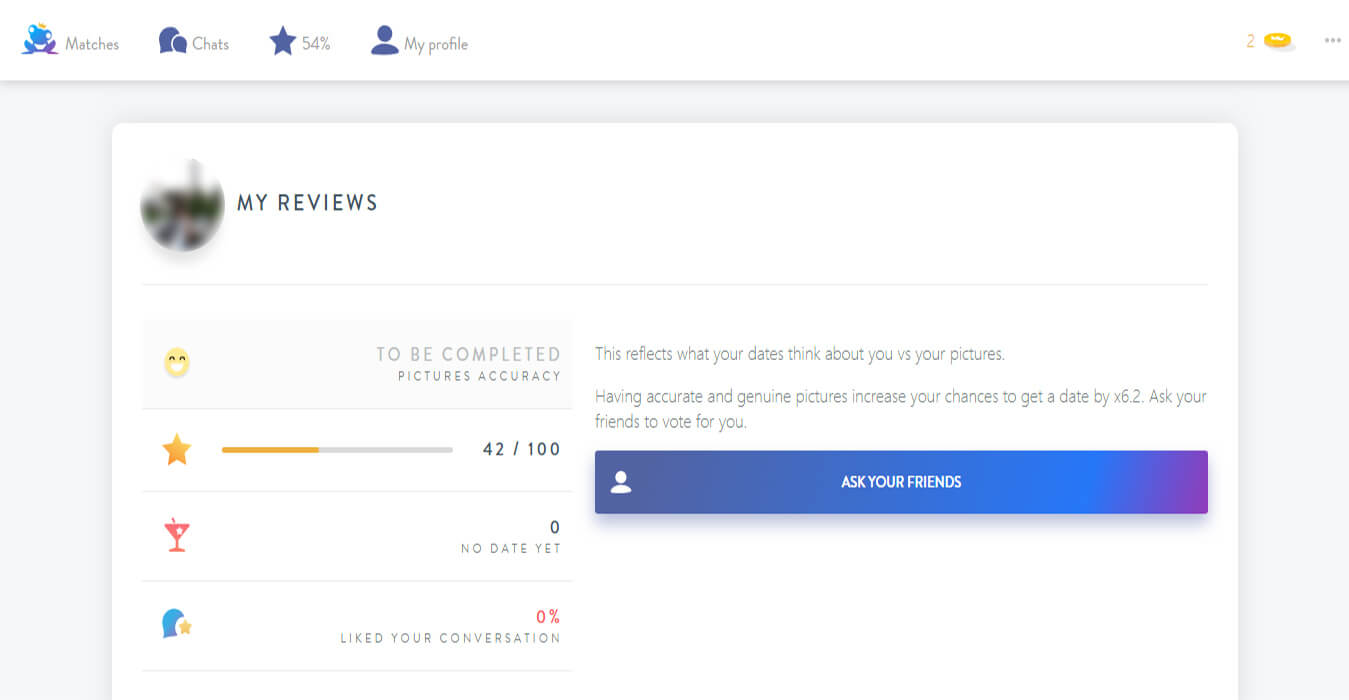
Task: Select the star rating icon in navbar
Action: pos(283,41)
